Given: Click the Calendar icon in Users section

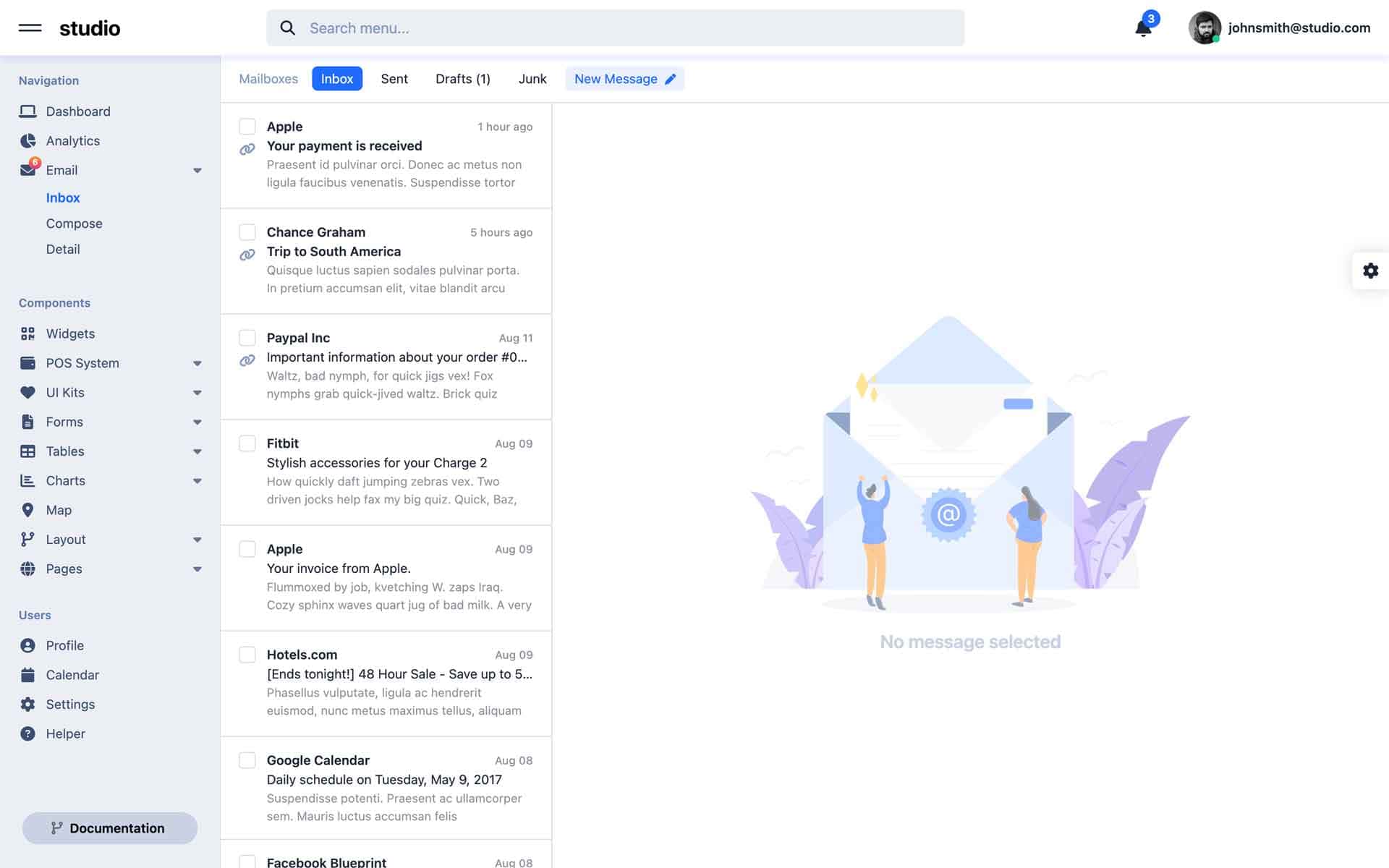Looking at the screenshot, I should (27, 675).
